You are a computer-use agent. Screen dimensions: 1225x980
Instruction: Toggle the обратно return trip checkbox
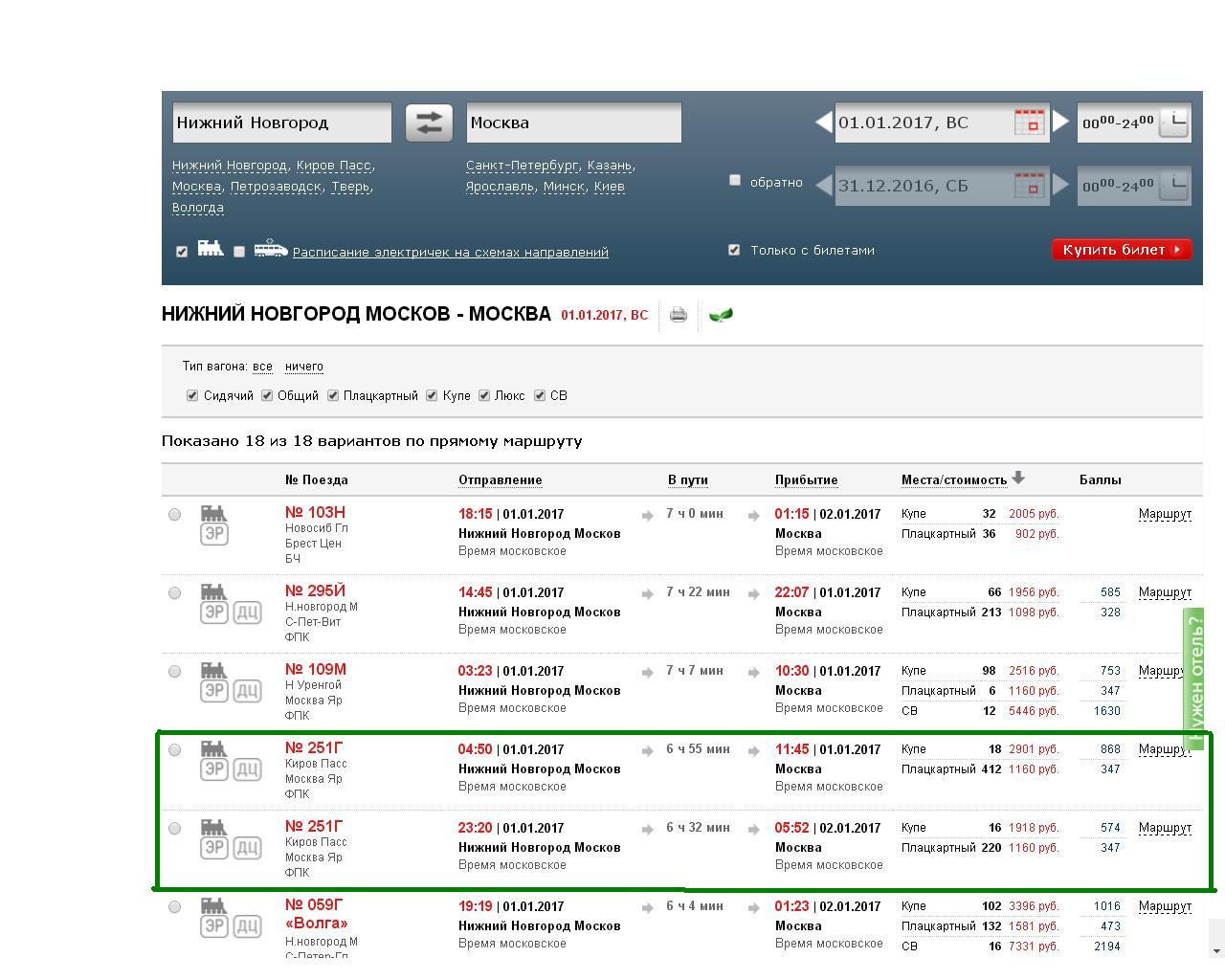735,180
